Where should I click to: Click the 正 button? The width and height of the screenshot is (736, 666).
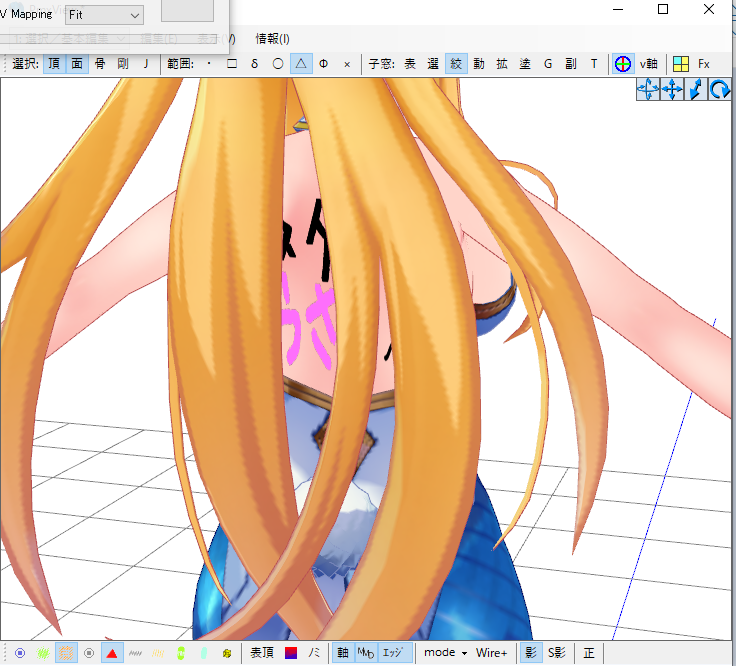(589, 653)
